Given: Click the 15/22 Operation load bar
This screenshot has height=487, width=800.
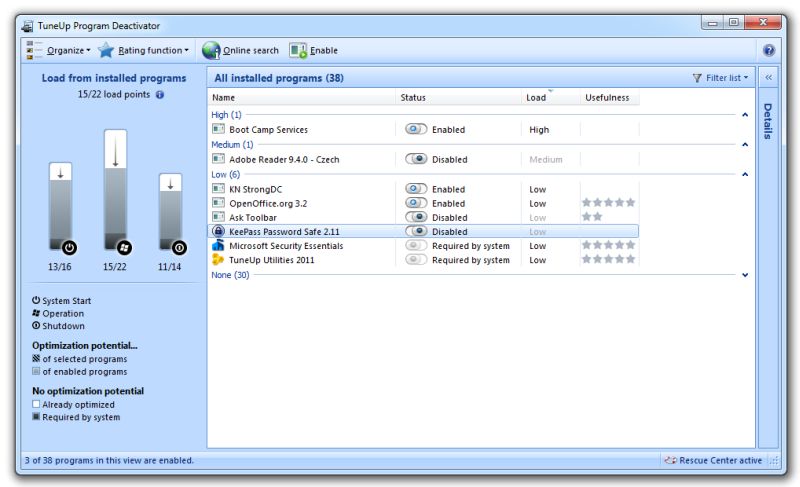Looking at the screenshot, I should coord(115,190).
